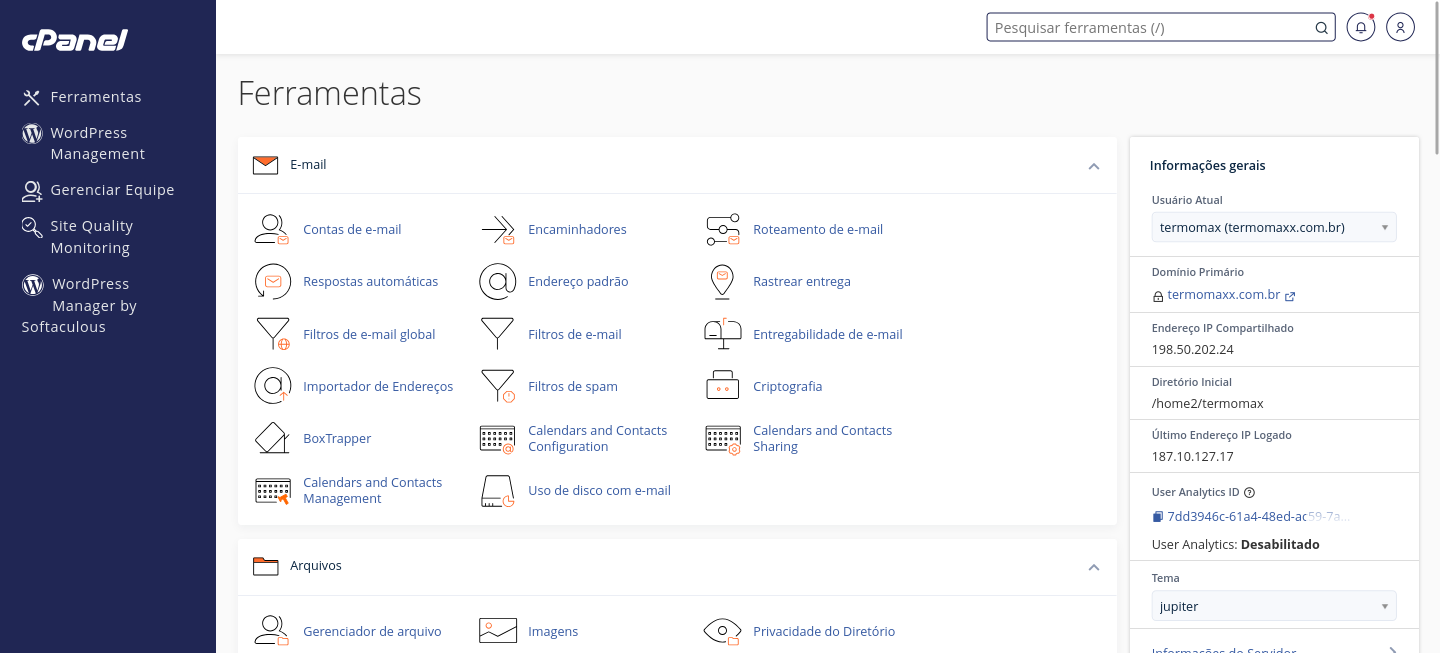Screen dimensions: 1440x653
Task: Open the Rastrear entrega pin icon
Action: (x=722, y=282)
